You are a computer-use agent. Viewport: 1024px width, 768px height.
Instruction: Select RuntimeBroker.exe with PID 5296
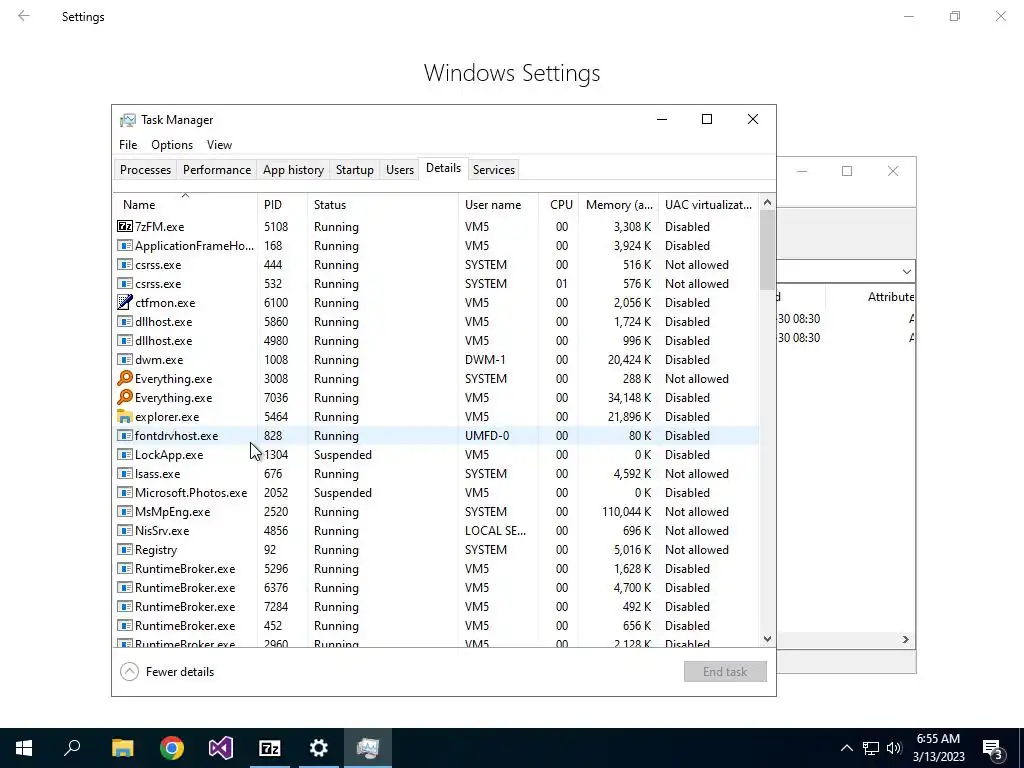[x=436, y=568]
